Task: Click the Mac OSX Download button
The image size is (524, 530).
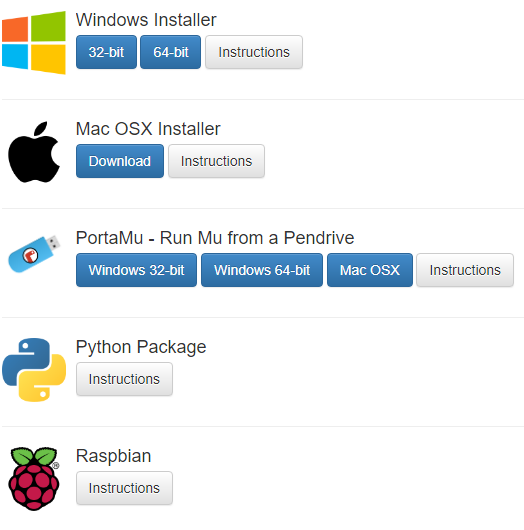Action: pyautogui.click(x=120, y=161)
